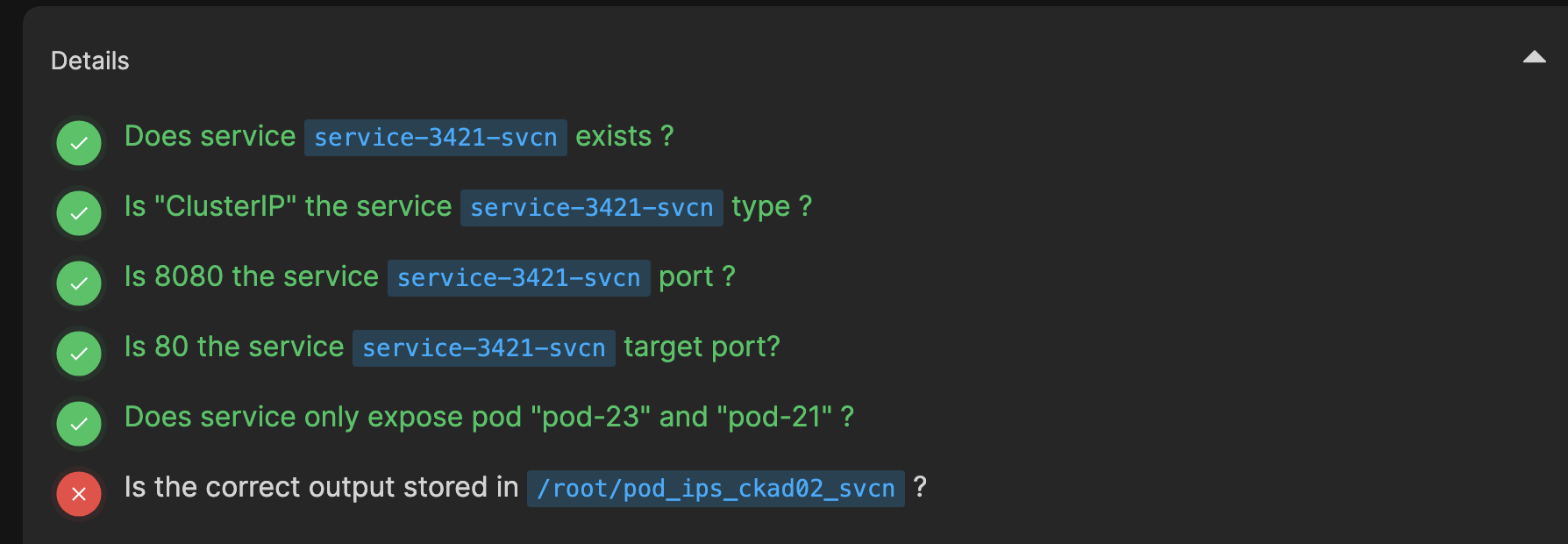Screen dimensions: 1568x544
Task: Click green check icon for pod-23 and pod-21 check
Action: click(79, 424)
